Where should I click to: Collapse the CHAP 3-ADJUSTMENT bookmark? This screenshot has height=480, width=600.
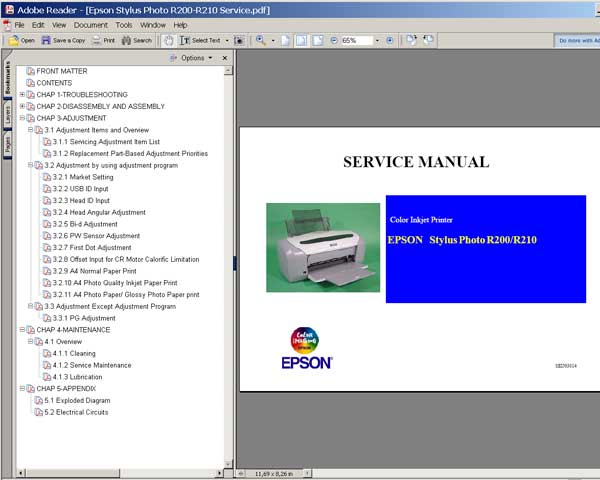point(22,118)
